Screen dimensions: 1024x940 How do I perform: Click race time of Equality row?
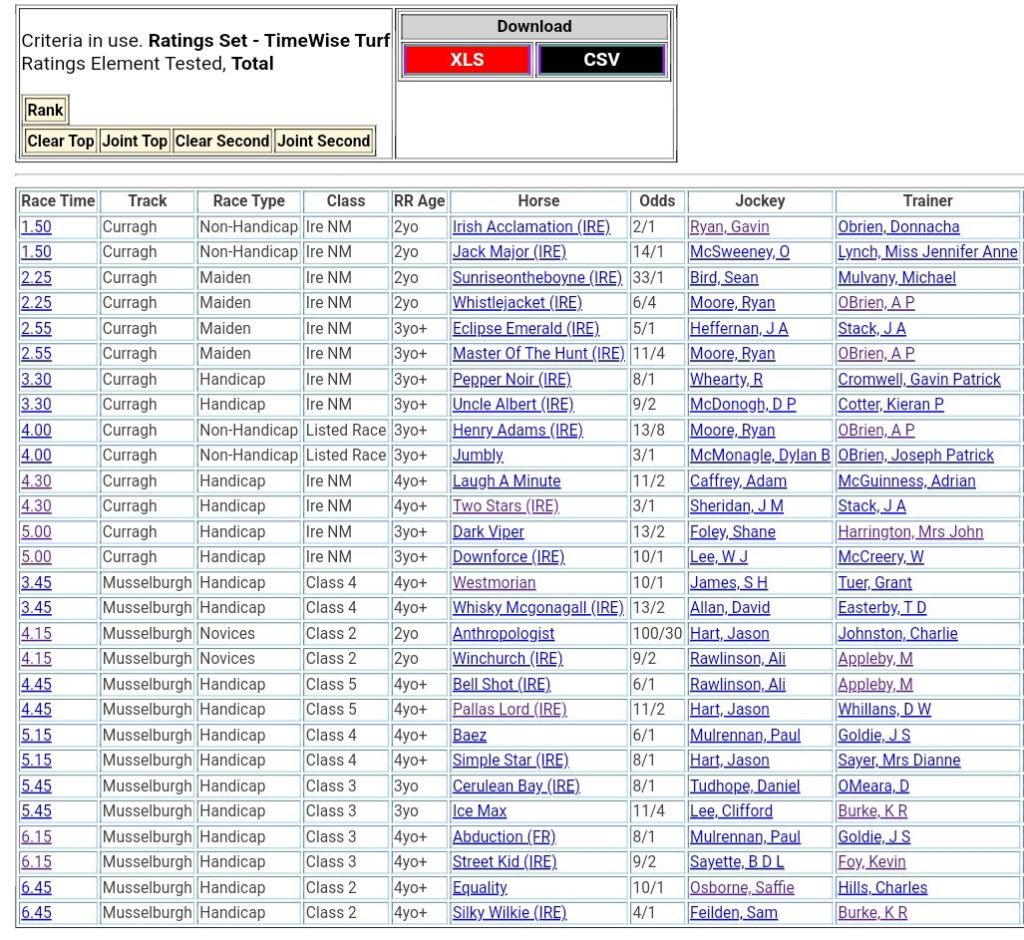pyautogui.click(x=36, y=887)
